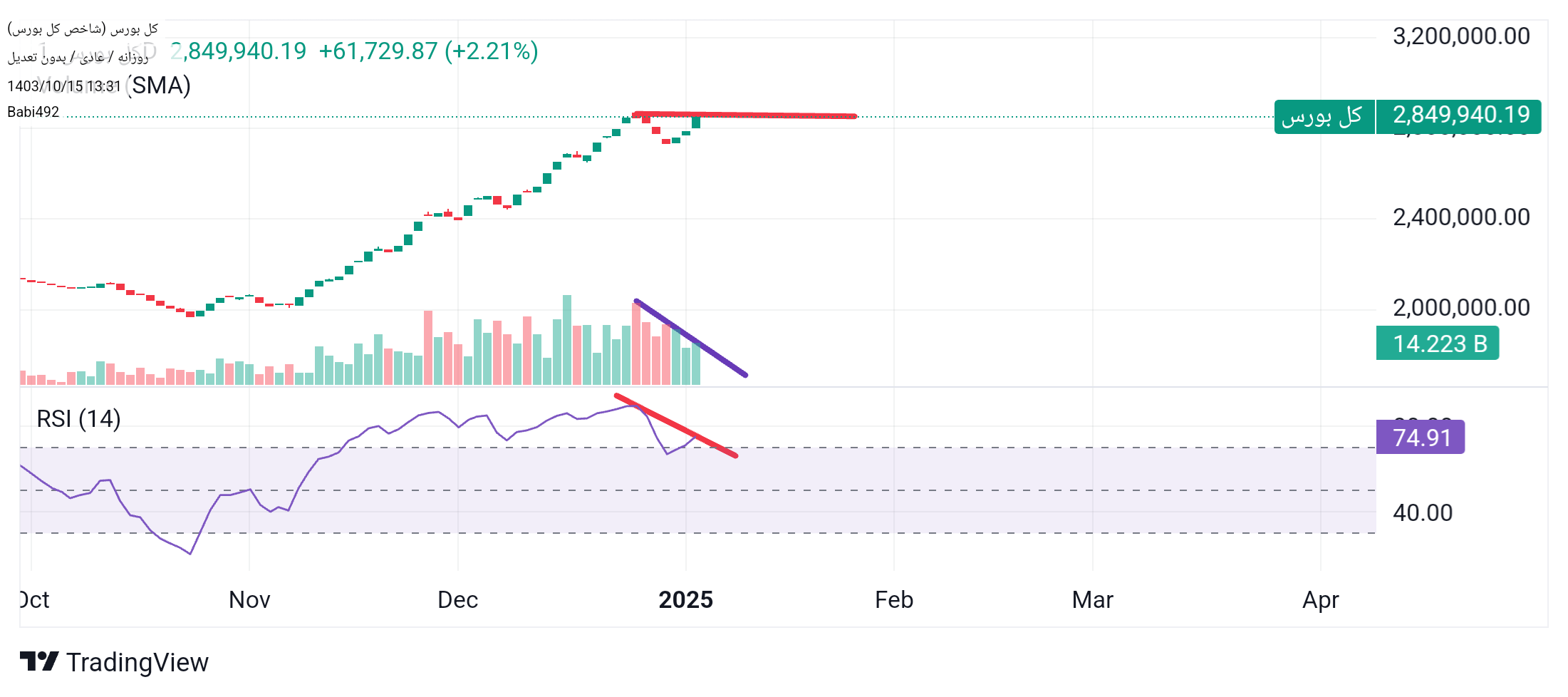Click the Apr label on time axis
The image size is (1568, 697).
click(x=1320, y=600)
